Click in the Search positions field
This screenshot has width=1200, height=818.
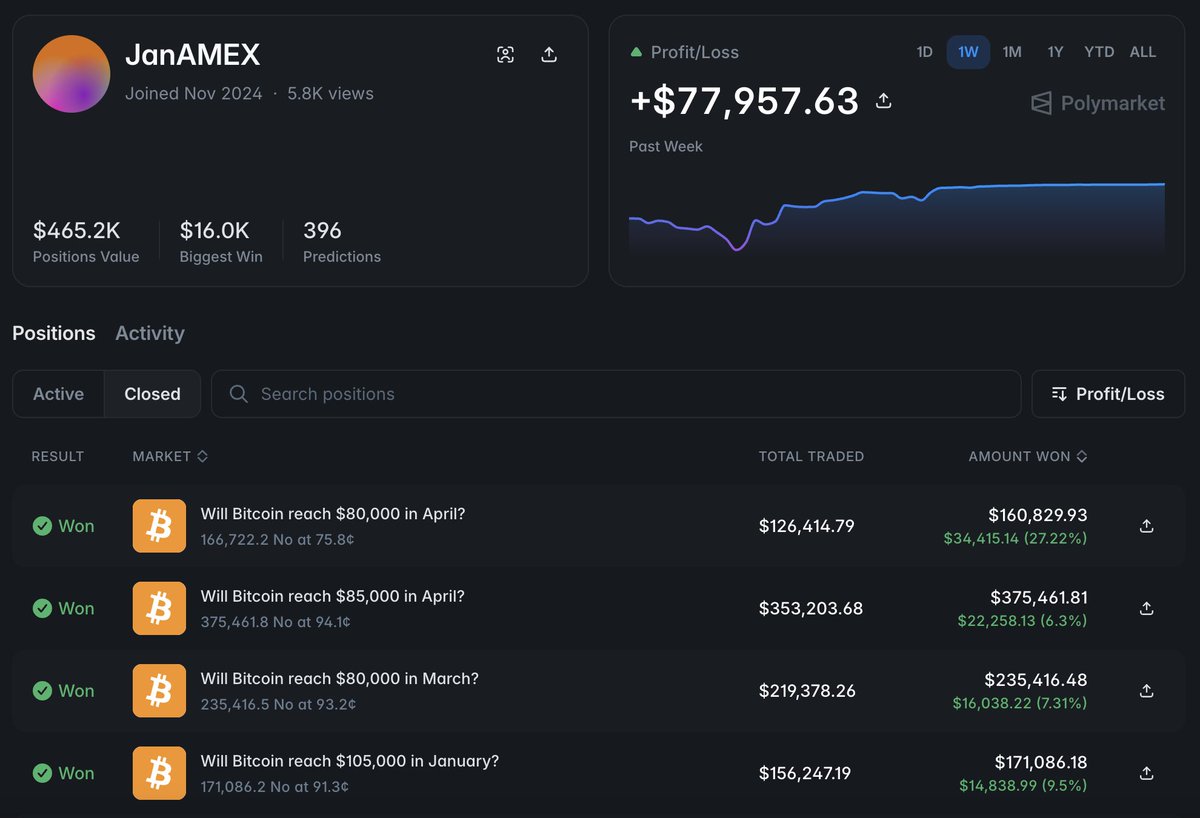tap(616, 394)
